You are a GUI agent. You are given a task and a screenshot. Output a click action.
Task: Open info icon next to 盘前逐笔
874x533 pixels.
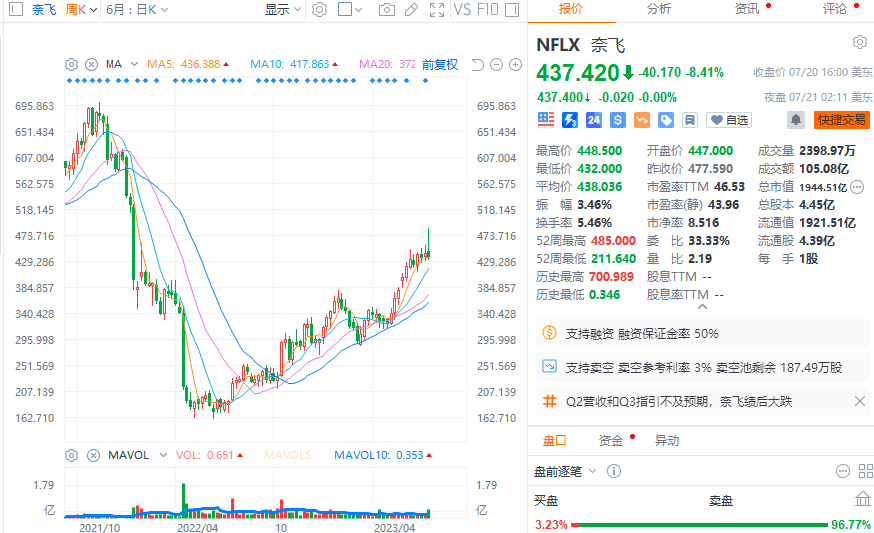[614, 471]
